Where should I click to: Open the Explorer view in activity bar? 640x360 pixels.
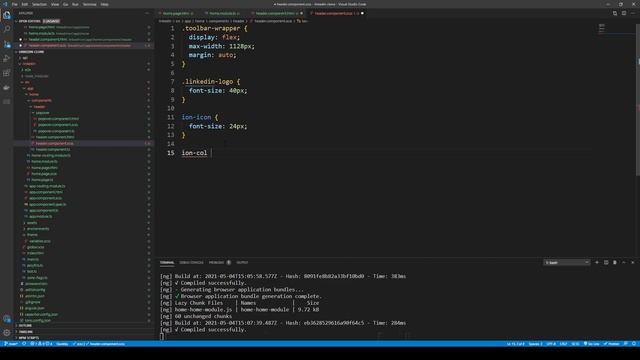(7, 16)
